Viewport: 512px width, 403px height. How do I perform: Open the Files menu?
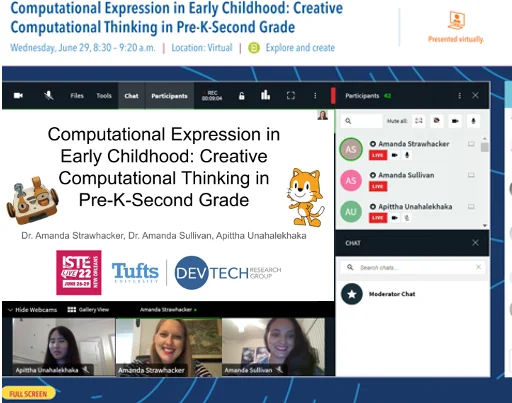pyautogui.click(x=77, y=96)
